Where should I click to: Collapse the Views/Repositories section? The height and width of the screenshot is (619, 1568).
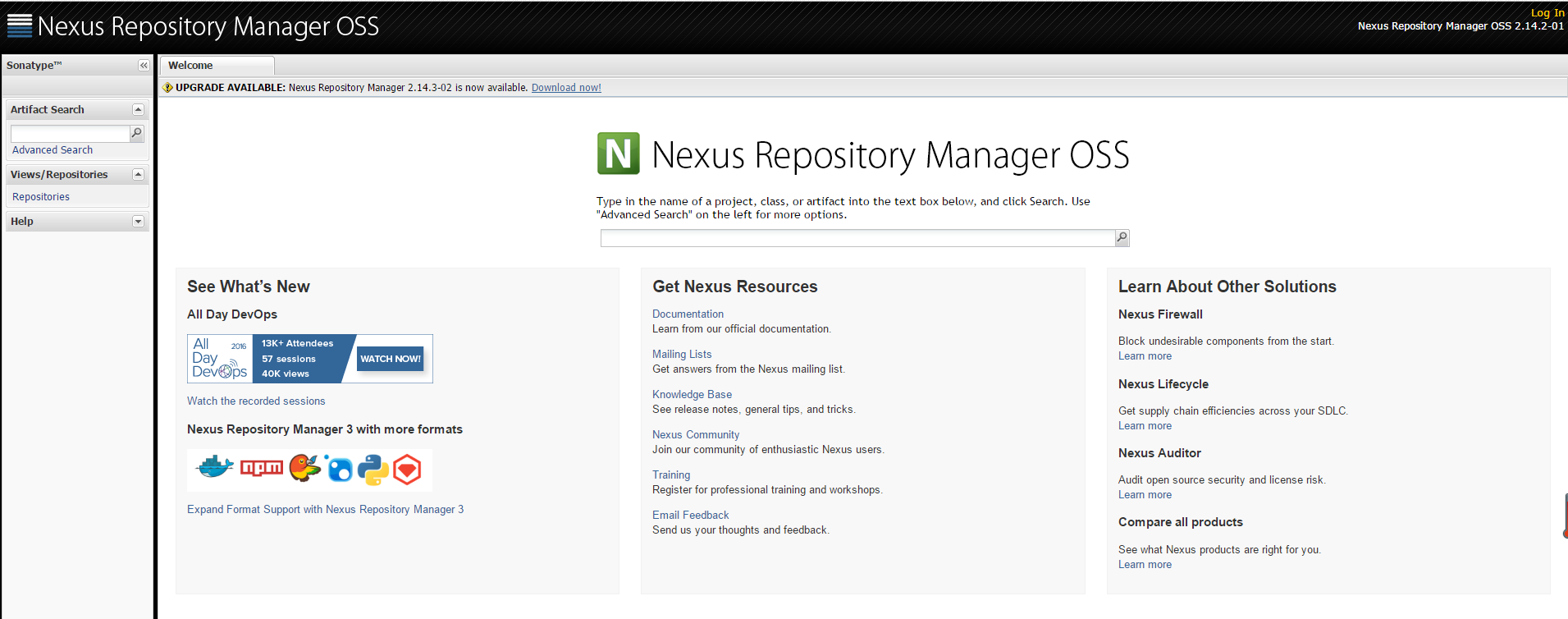click(x=138, y=174)
